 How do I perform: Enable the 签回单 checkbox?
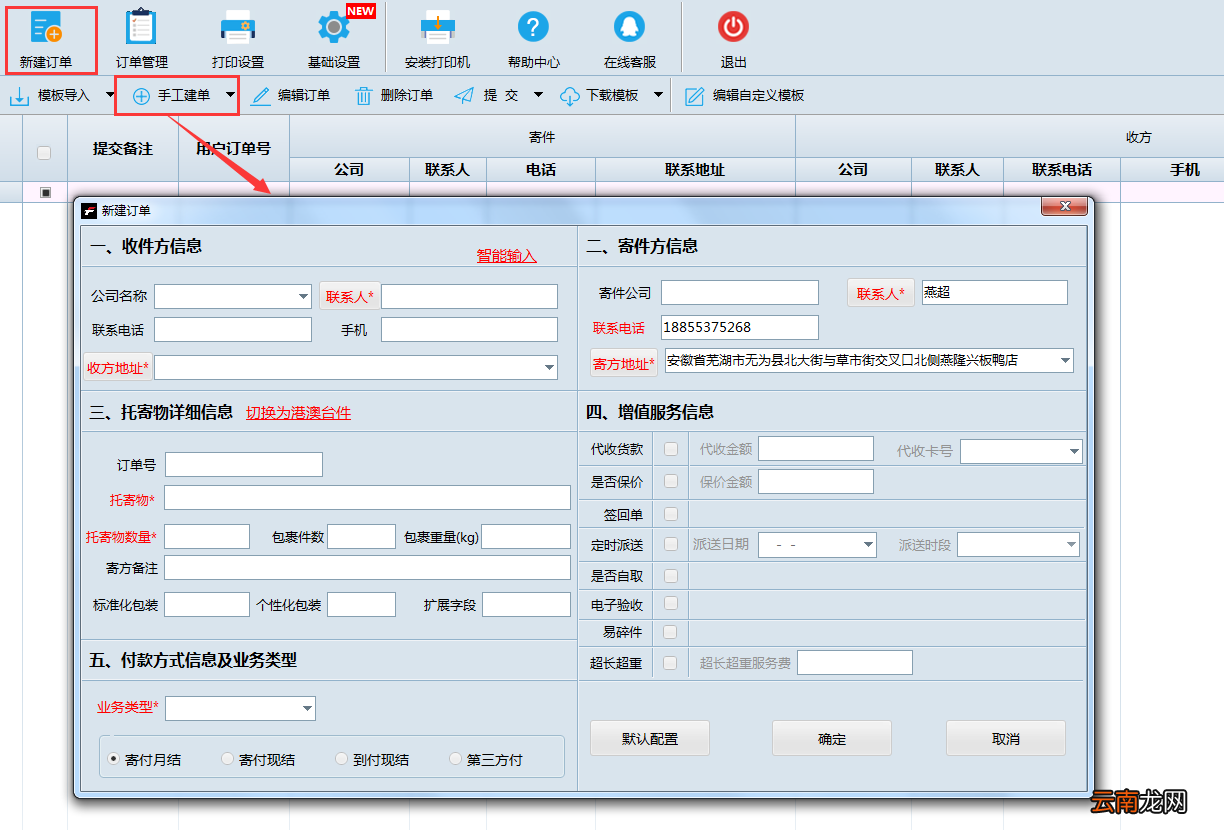pos(671,514)
